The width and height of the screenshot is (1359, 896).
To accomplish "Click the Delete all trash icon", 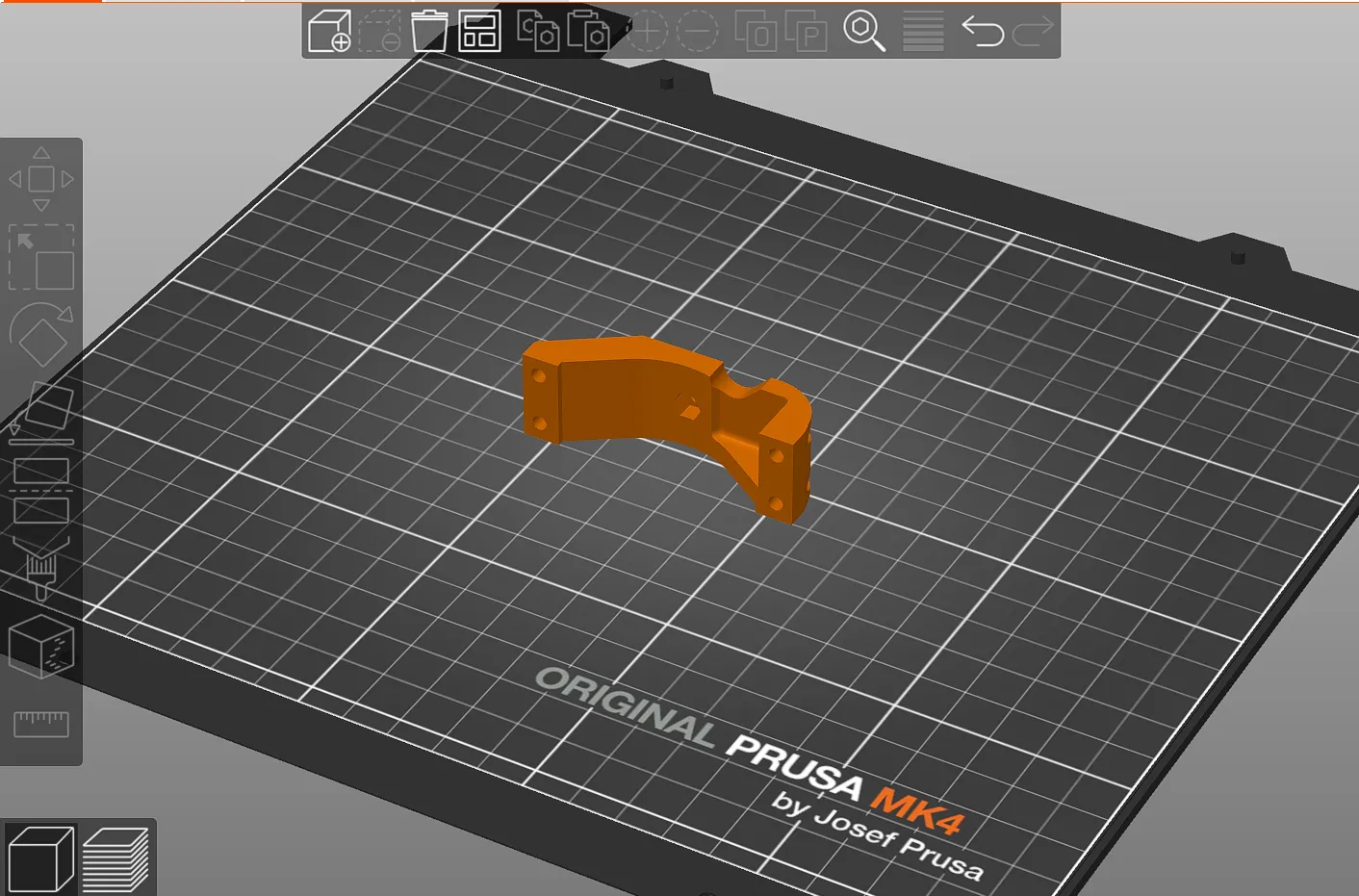I will coord(429,31).
